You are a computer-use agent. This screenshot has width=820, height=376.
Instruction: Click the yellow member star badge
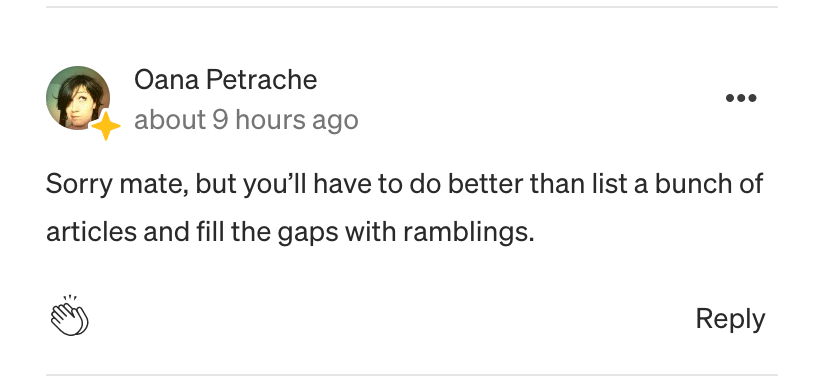click(106, 126)
